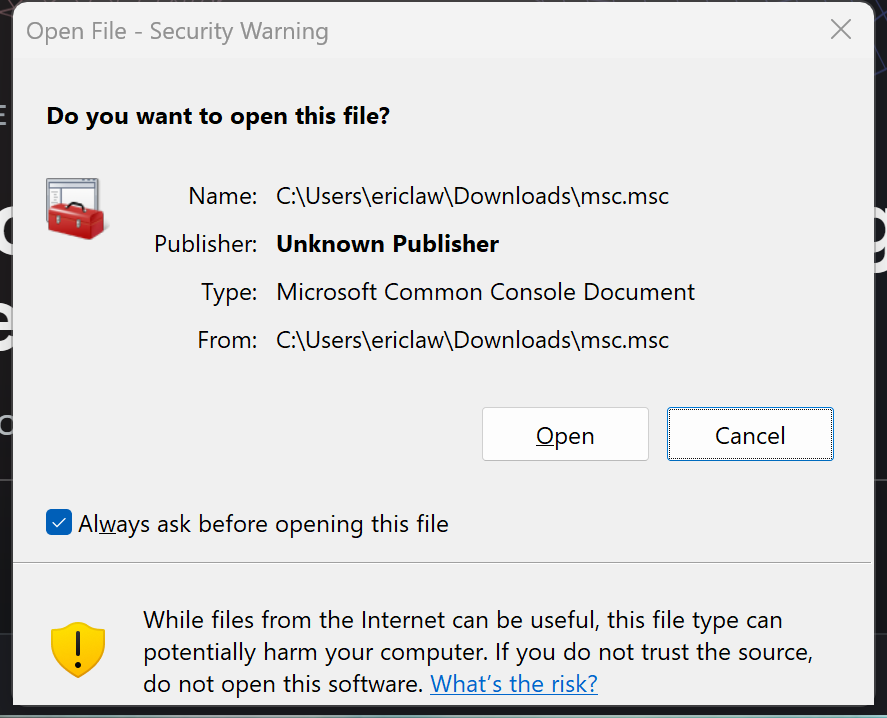
Task: Click the 'Always ask before opening this file' label
Action: coord(264,524)
